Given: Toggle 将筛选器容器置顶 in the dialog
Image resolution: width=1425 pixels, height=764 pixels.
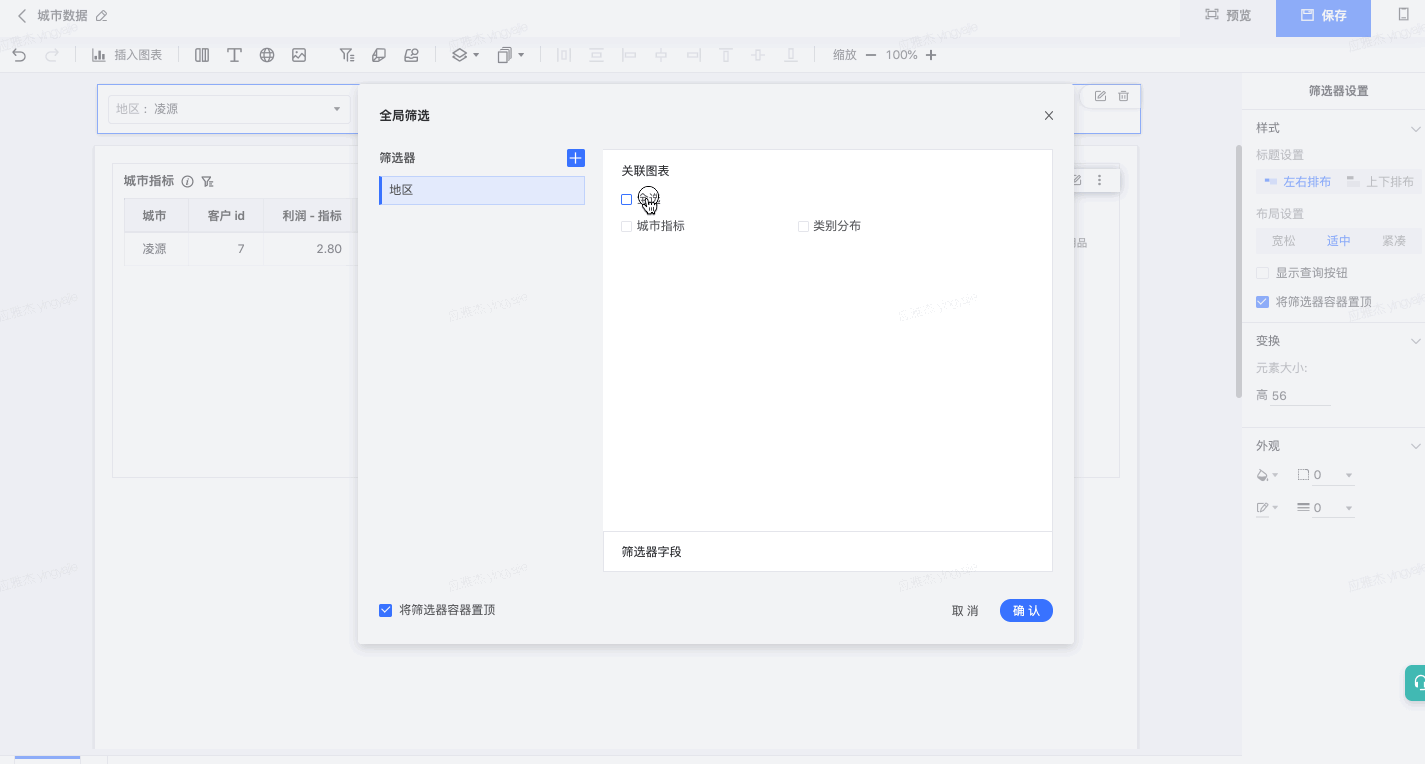Looking at the screenshot, I should [385, 610].
